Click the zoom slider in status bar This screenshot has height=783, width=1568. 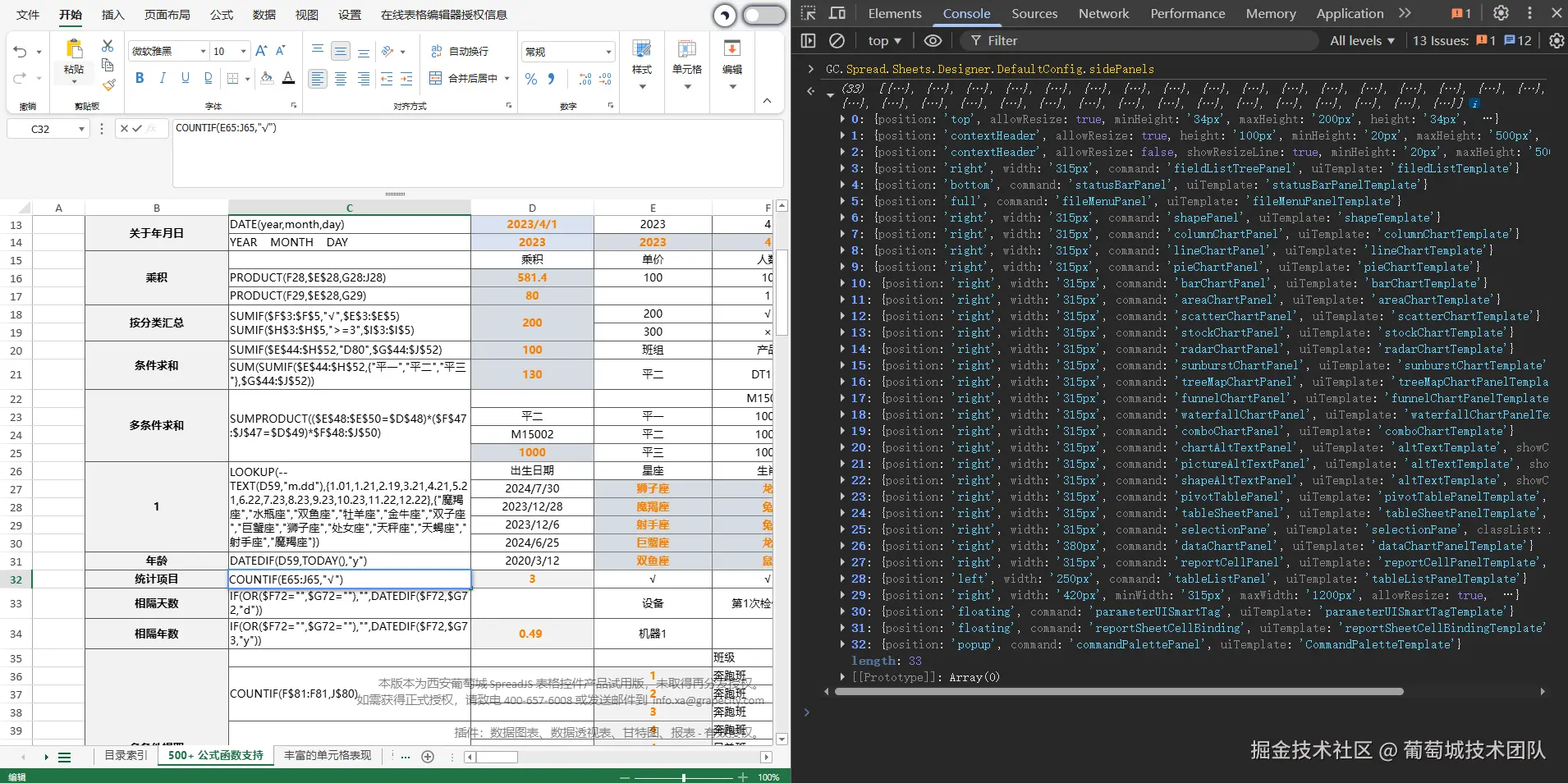point(683,776)
